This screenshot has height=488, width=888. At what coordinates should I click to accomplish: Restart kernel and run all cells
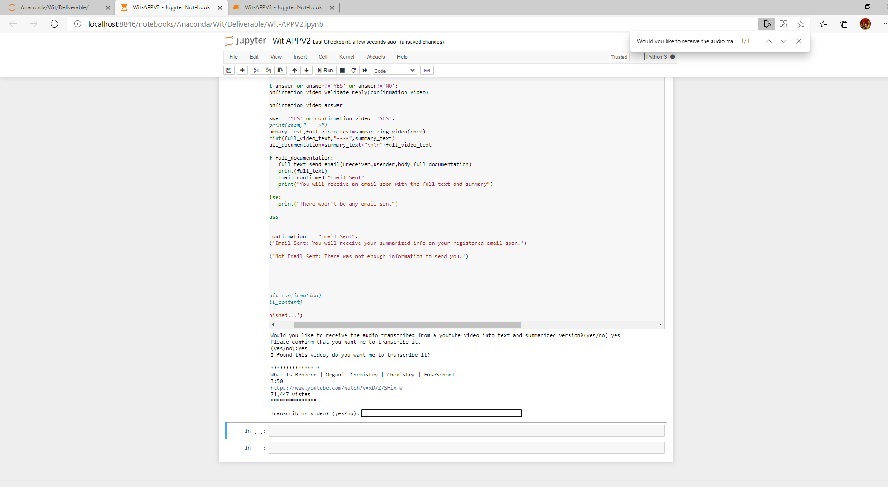tap(365, 70)
